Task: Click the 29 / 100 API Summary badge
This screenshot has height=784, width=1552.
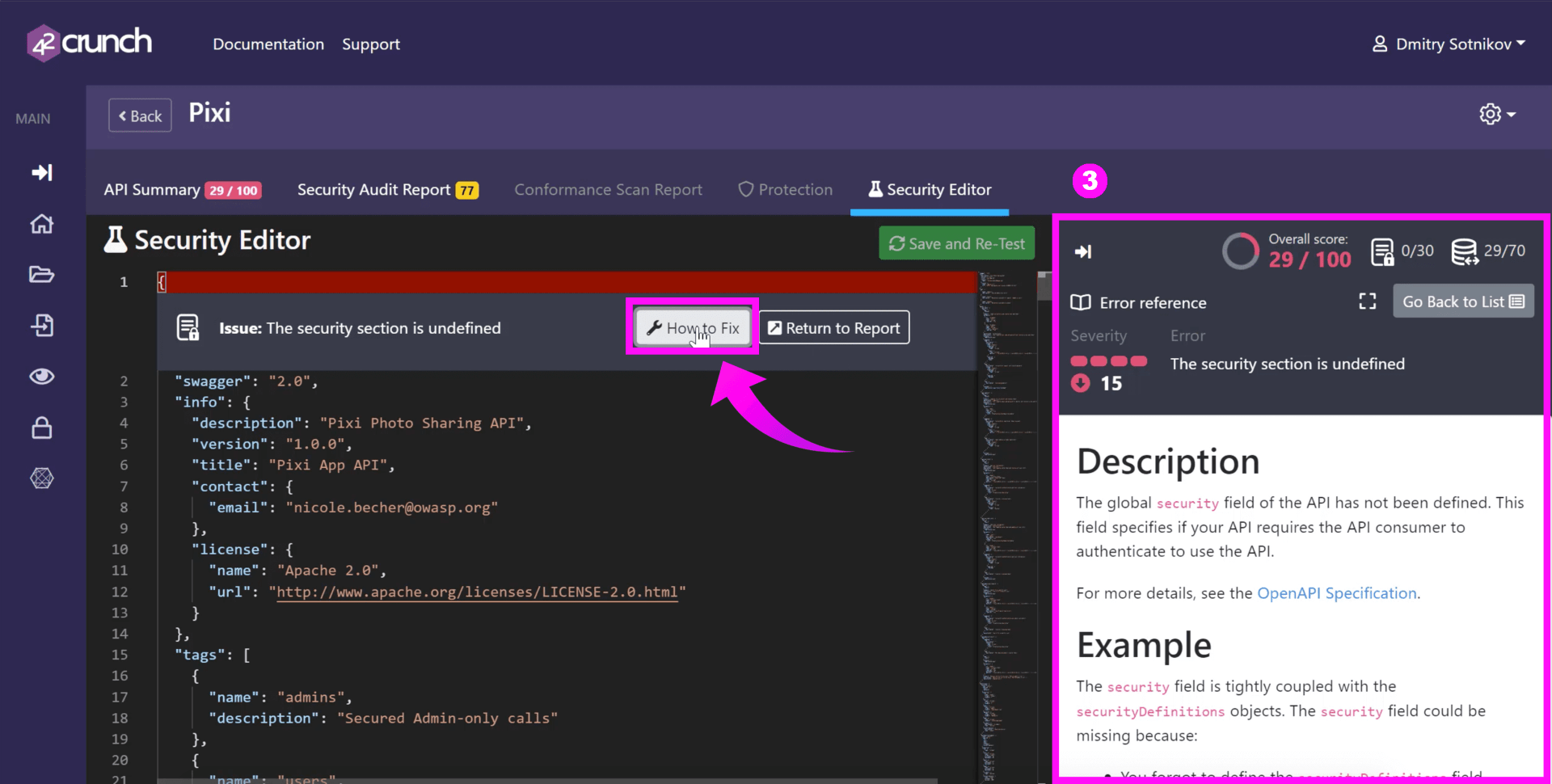Action: point(234,191)
